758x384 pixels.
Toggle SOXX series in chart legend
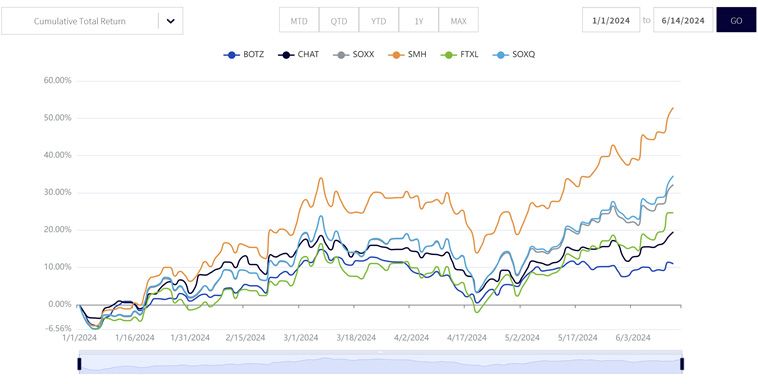point(353,55)
